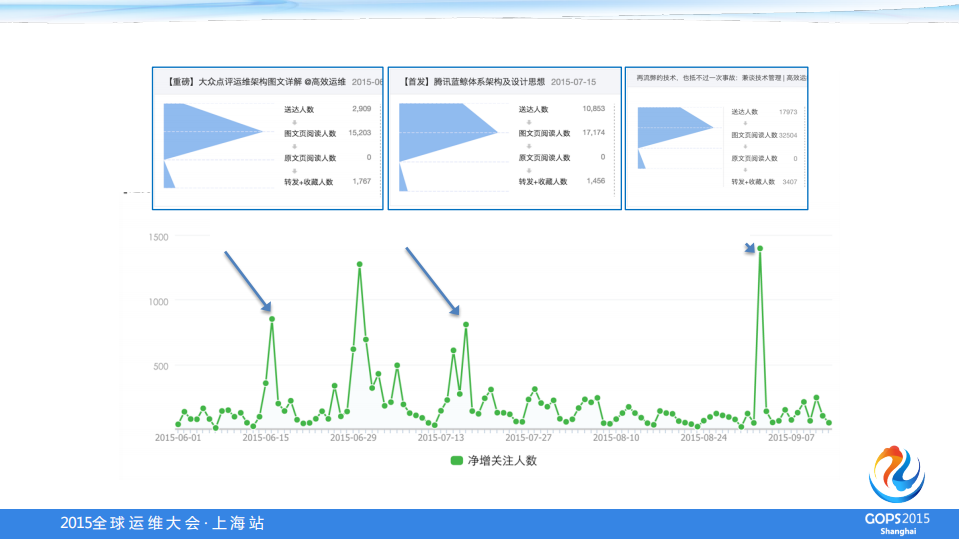Screen dimensions: 959x539
Task: Select the highest data point near 1400
Action: click(760, 248)
